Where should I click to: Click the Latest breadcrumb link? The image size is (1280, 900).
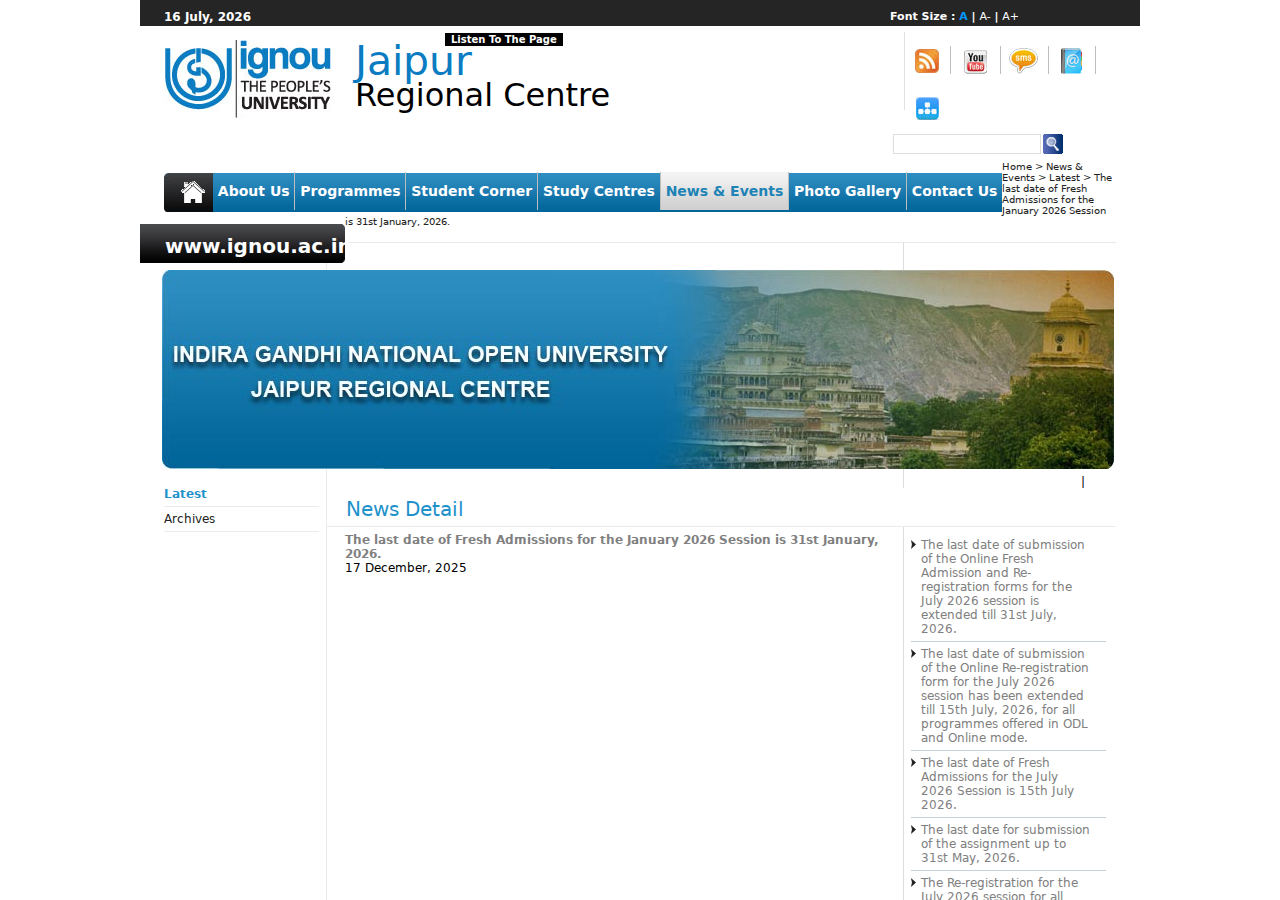click(1064, 178)
